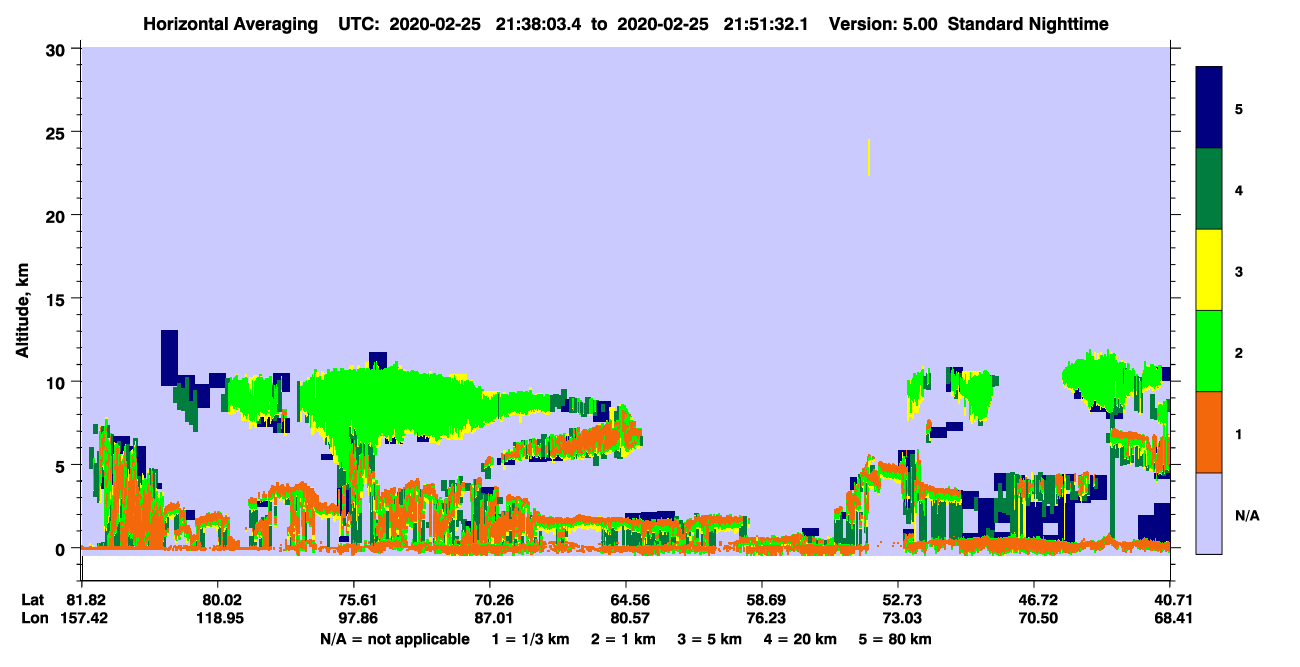Image resolution: width=1300 pixels, height=667 pixels.
Task: Click the lavender N/A colorbar segment
Action: 1209,513
